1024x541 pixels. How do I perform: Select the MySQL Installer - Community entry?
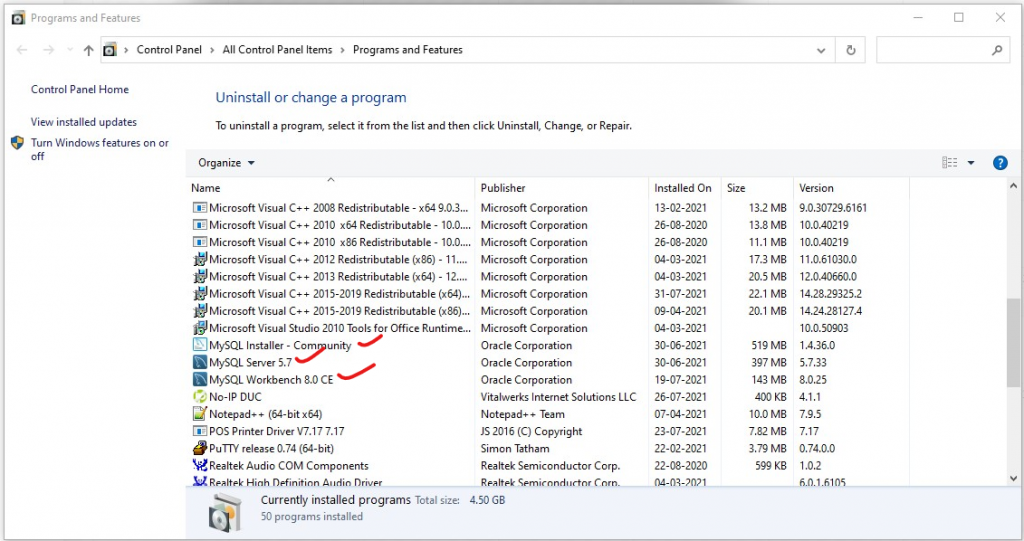(549, 345)
